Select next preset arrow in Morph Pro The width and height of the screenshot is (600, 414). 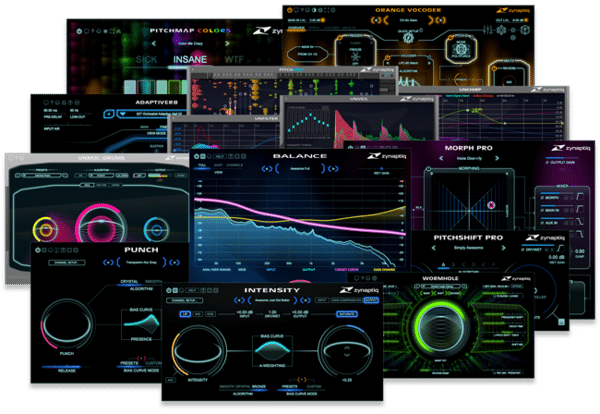click(x=497, y=158)
